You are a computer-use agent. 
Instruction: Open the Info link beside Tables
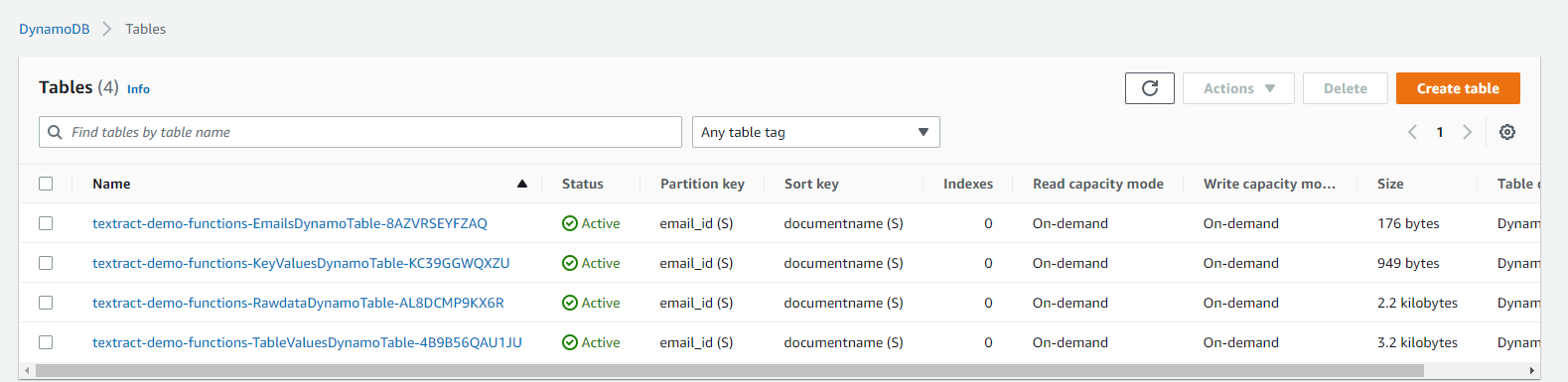(138, 89)
